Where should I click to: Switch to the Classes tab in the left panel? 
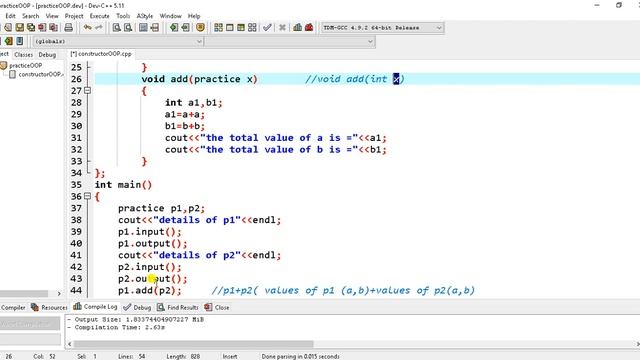tap(23, 54)
